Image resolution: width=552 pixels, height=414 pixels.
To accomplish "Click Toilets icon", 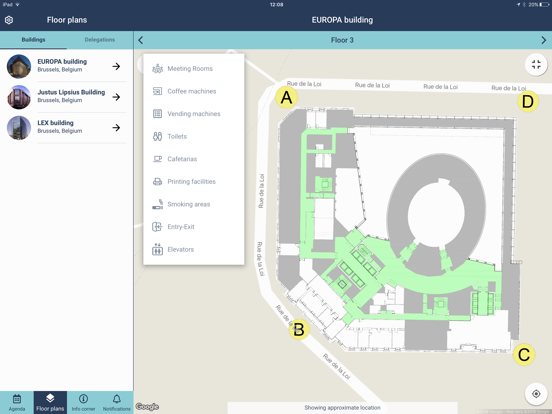I will (157, 136).
